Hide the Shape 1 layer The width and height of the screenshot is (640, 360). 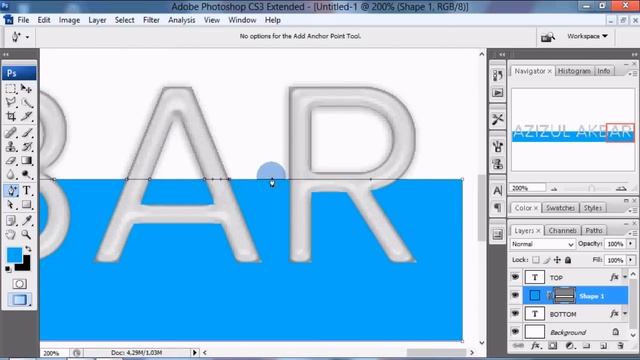[x=515, y=295]
